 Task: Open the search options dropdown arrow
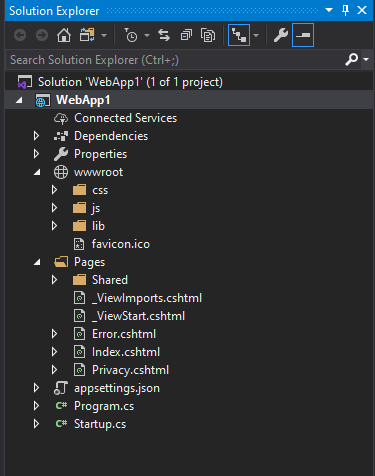click(x=366, y=60)
